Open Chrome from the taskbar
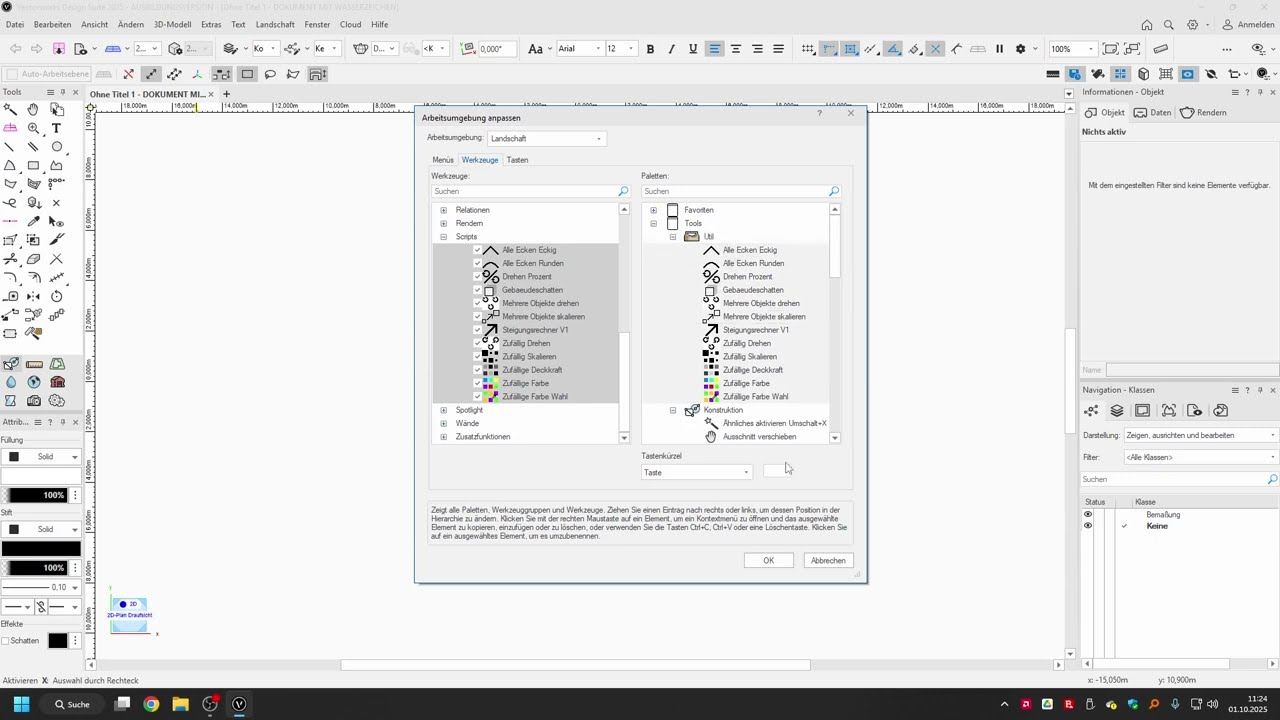Viewport: 1280px width, 720px height. click(151, 704)
